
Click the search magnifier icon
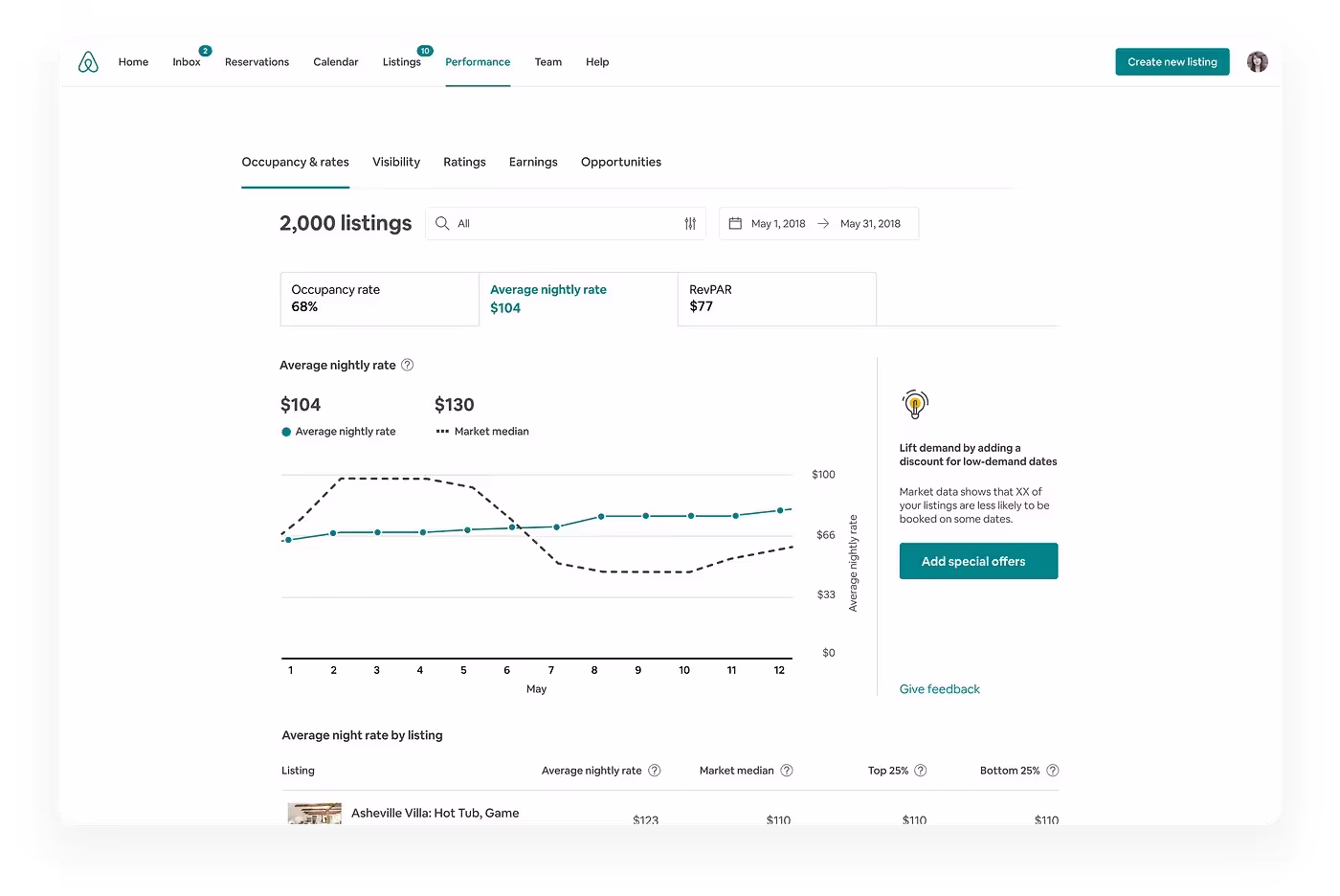coord(442,223)
